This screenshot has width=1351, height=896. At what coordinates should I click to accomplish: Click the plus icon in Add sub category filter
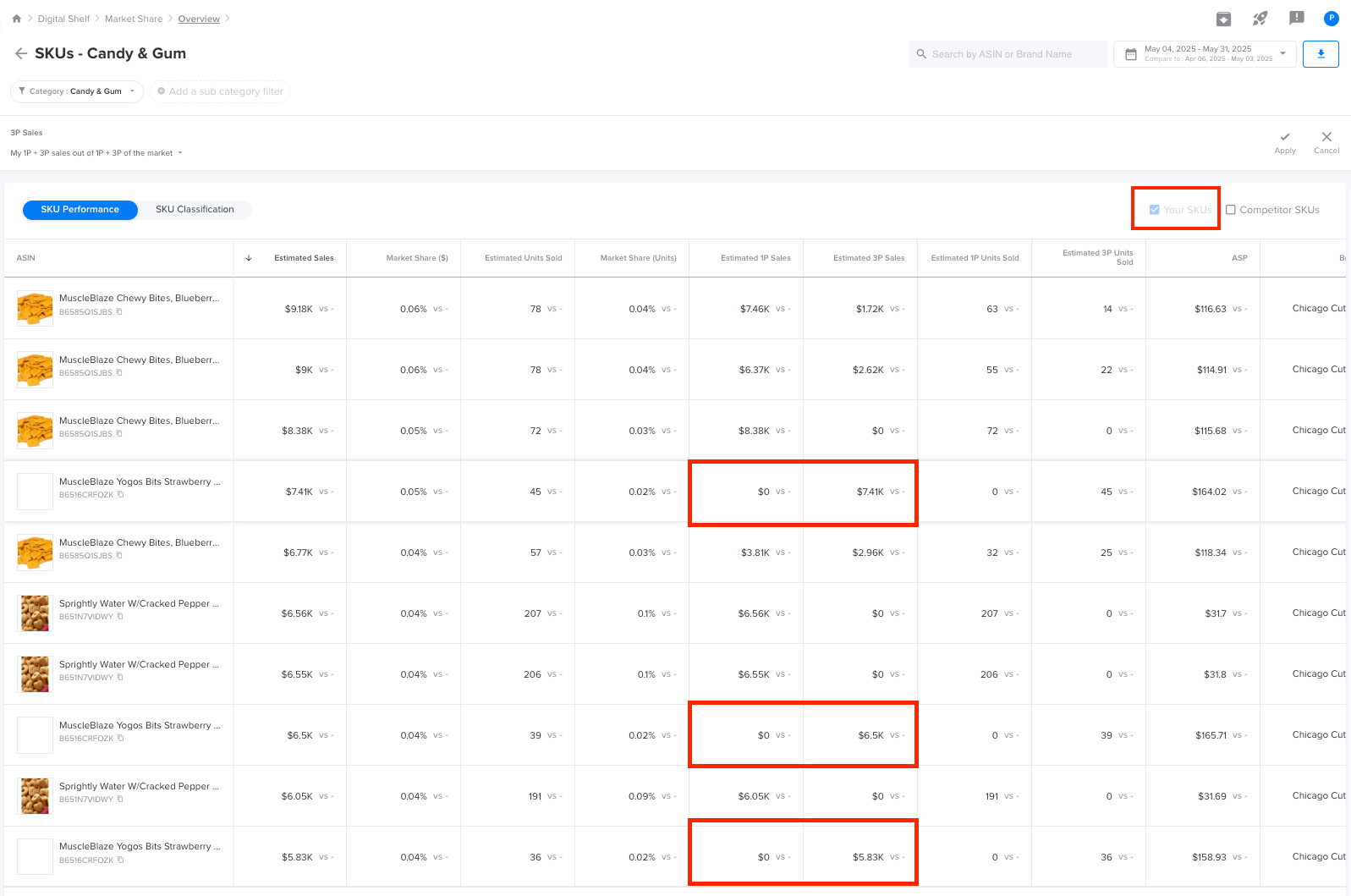coord(161,91)
